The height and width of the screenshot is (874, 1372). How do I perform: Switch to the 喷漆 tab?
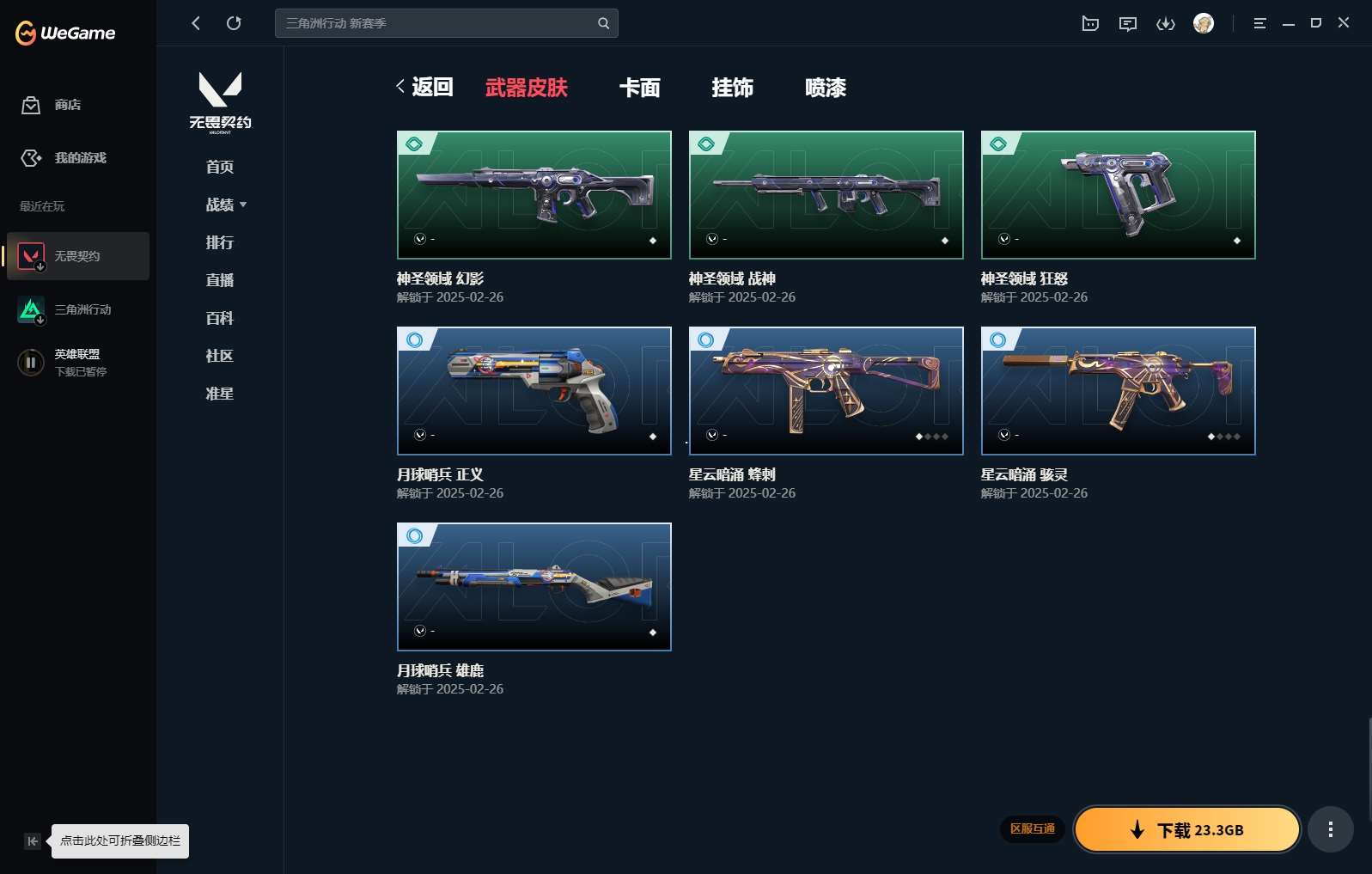(x=825, y=88)
